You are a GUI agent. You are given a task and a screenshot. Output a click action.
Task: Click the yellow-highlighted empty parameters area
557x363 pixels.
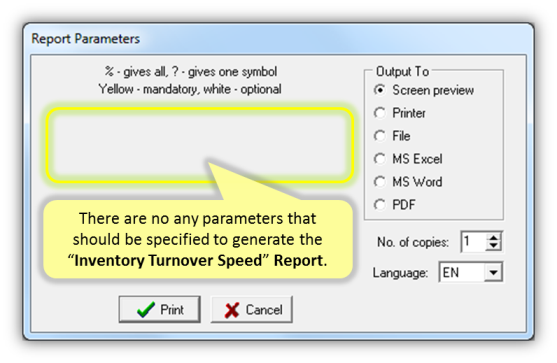tap(200, 145)
